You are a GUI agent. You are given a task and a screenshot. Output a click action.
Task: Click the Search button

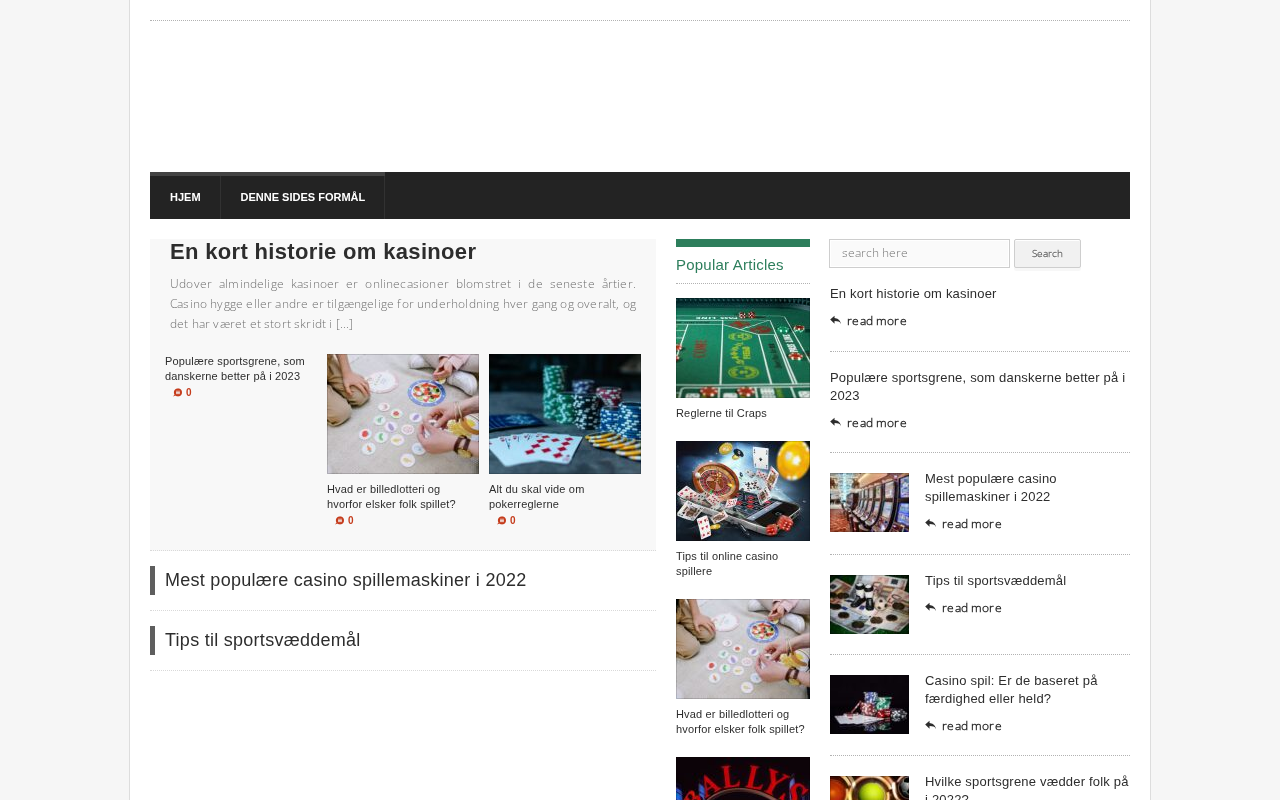(1047, 253)
